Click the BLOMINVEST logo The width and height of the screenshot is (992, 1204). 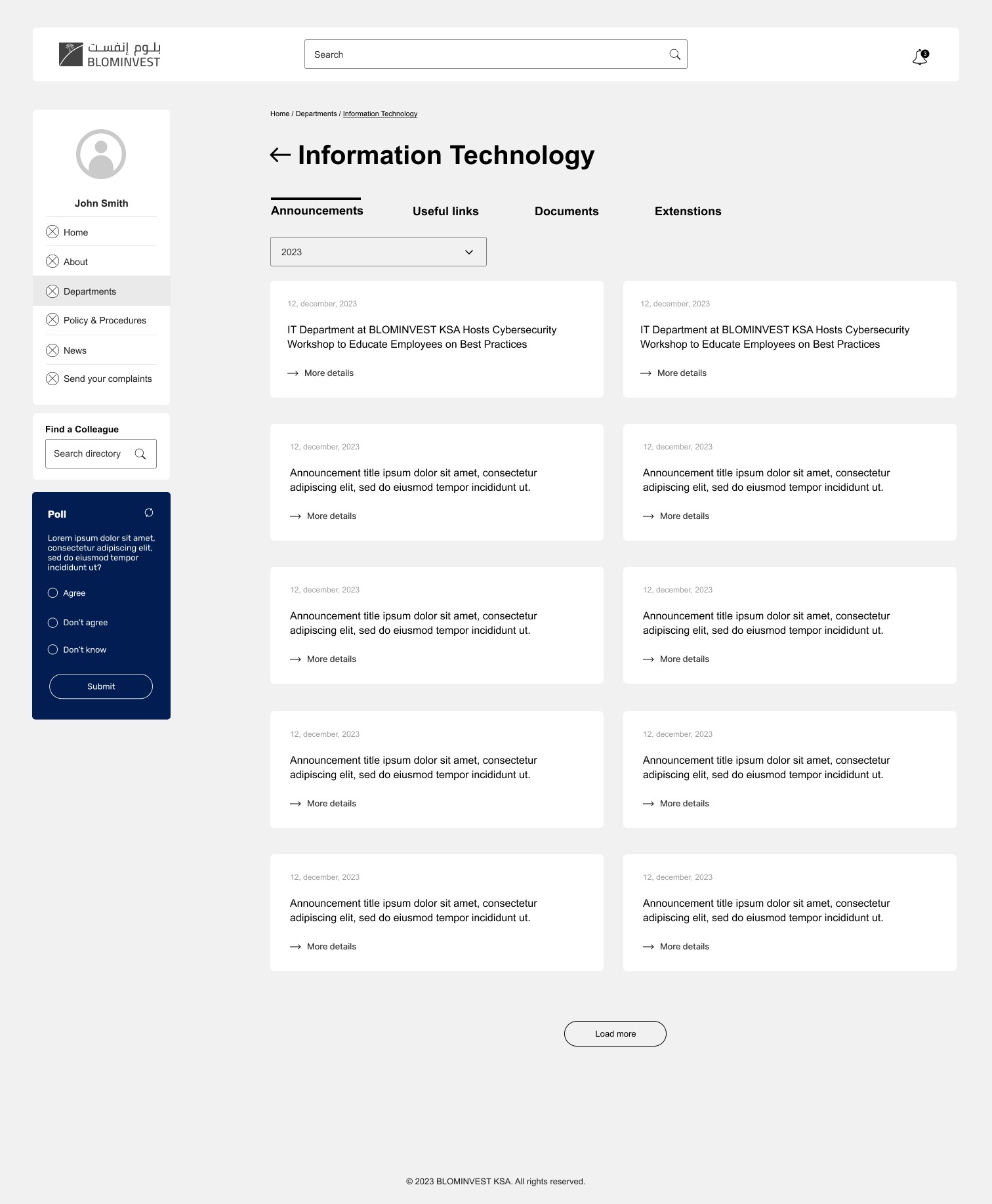pos(110,54)
